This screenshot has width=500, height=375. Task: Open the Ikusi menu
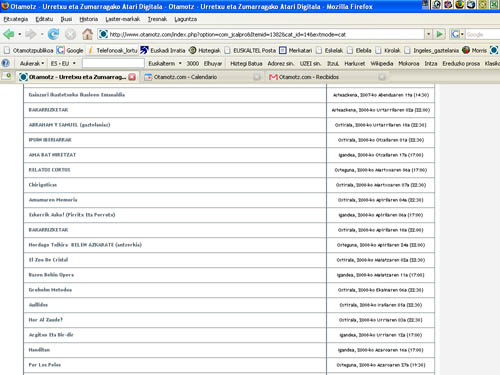[66, 19]
